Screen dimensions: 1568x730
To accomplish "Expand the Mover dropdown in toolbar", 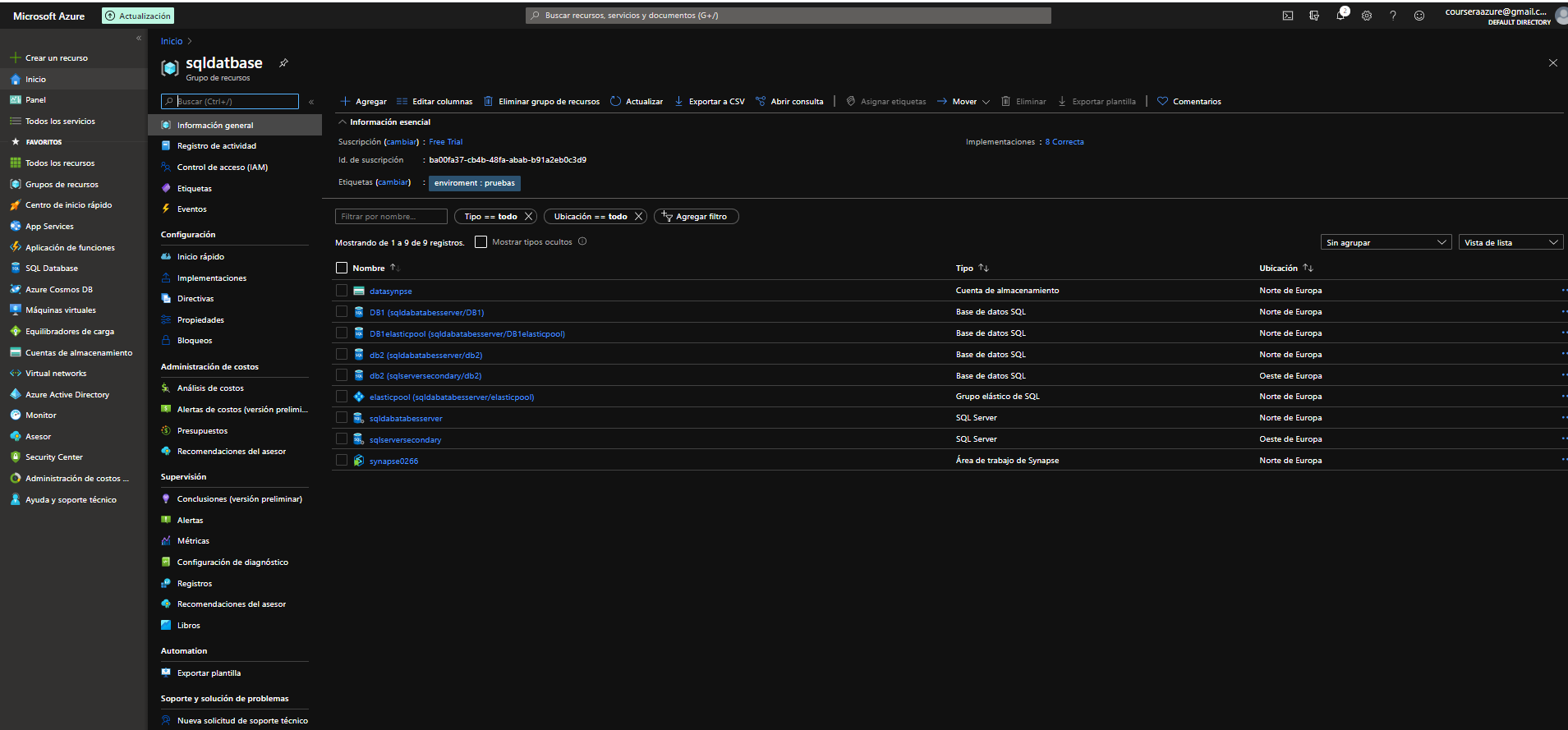I will 963,102.
